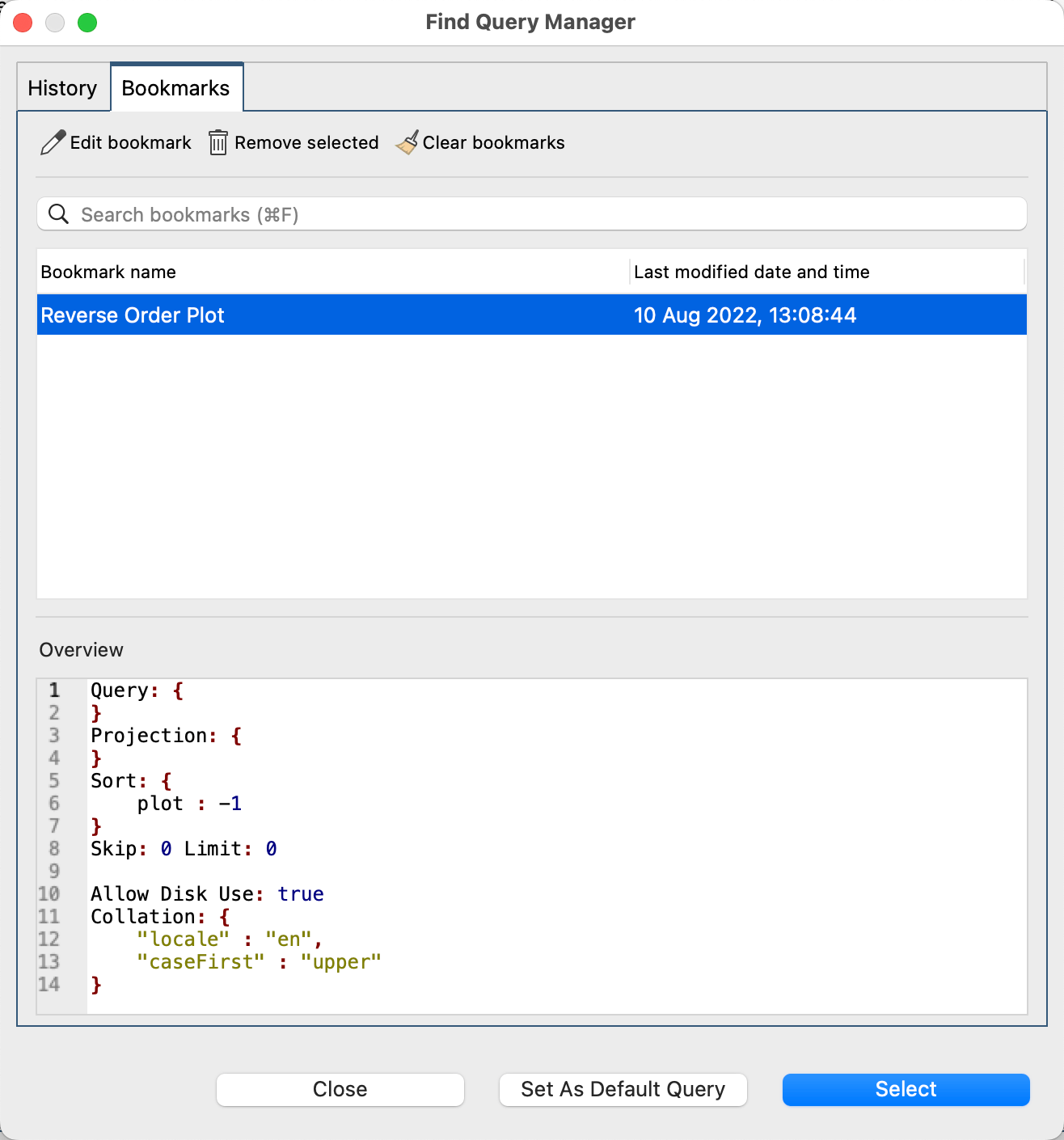Viewport: 1064px width, 1140px height.
Task: Click the Bookmark name column header
Action: point(108,272)
